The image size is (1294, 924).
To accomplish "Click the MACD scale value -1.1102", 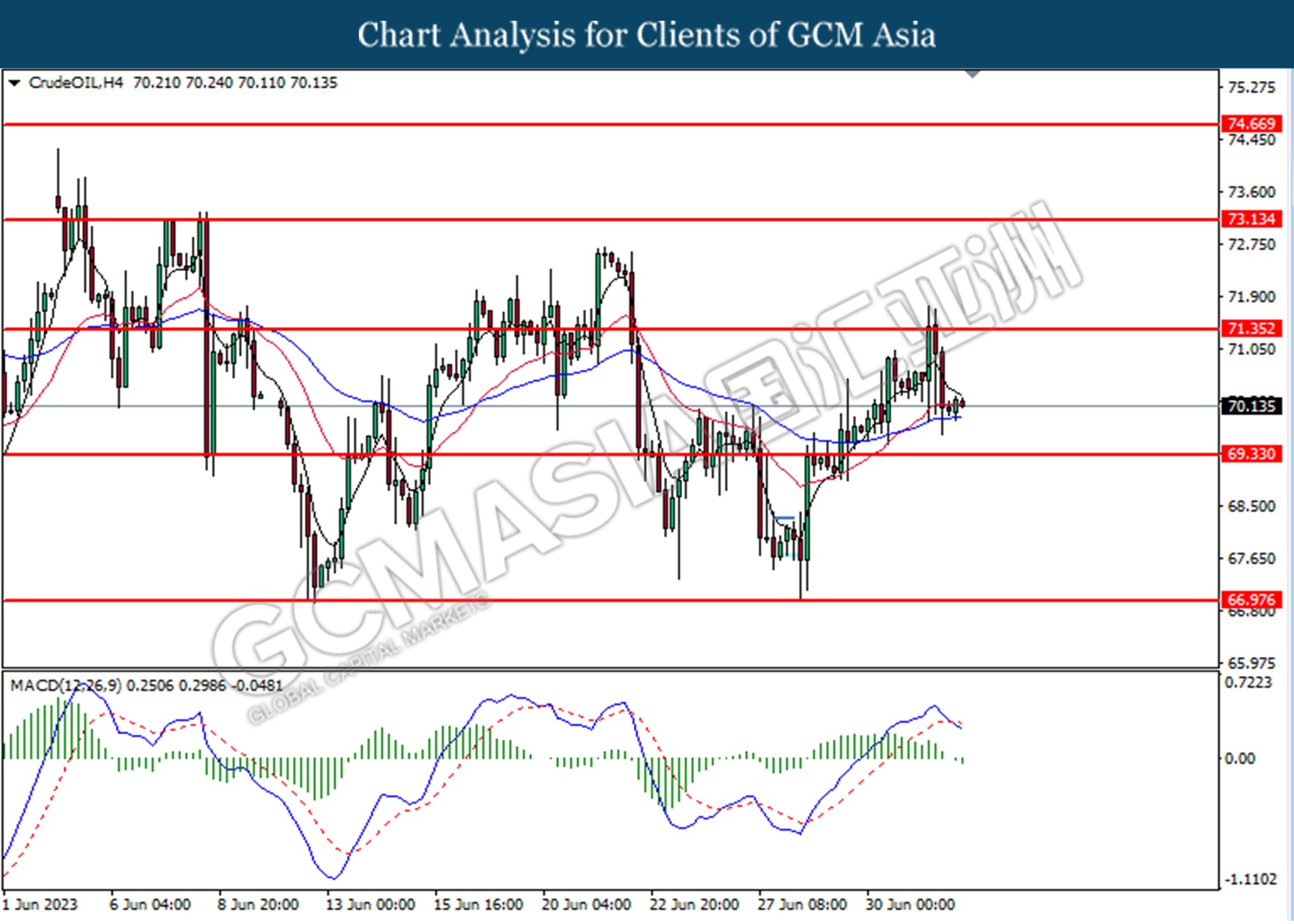I will 1250,879.
